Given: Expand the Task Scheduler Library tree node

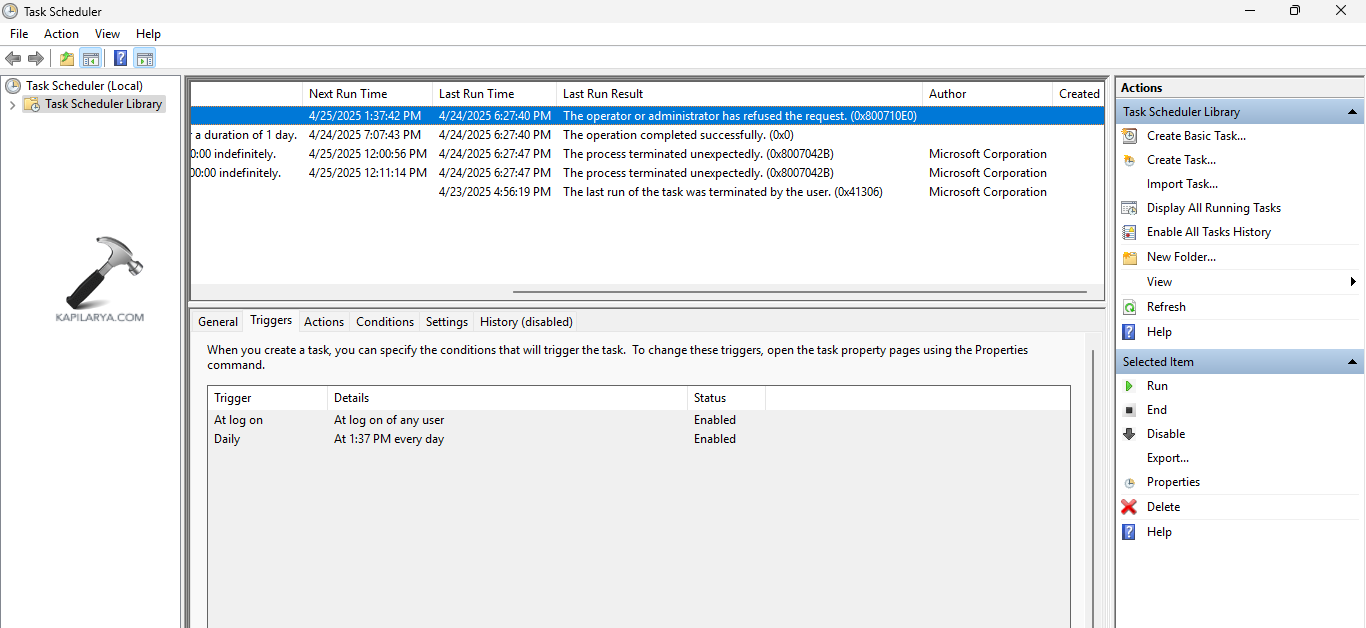Looking at the screenshot, I should [12, 104].
